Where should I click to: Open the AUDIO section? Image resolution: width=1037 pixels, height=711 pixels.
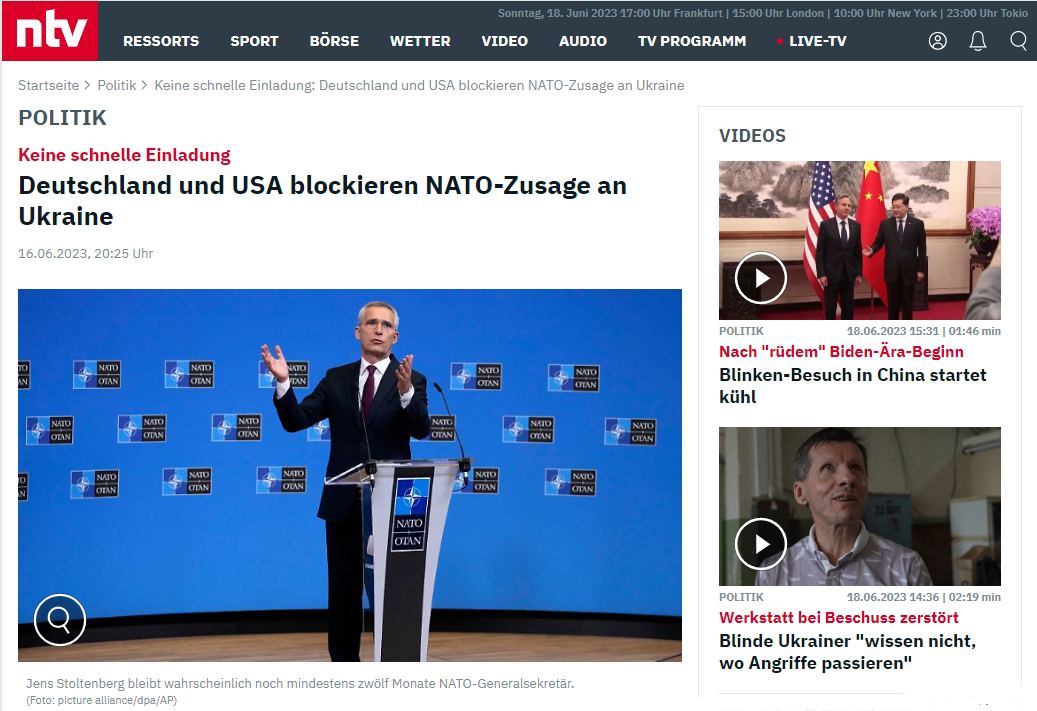(x=583, y=41)
